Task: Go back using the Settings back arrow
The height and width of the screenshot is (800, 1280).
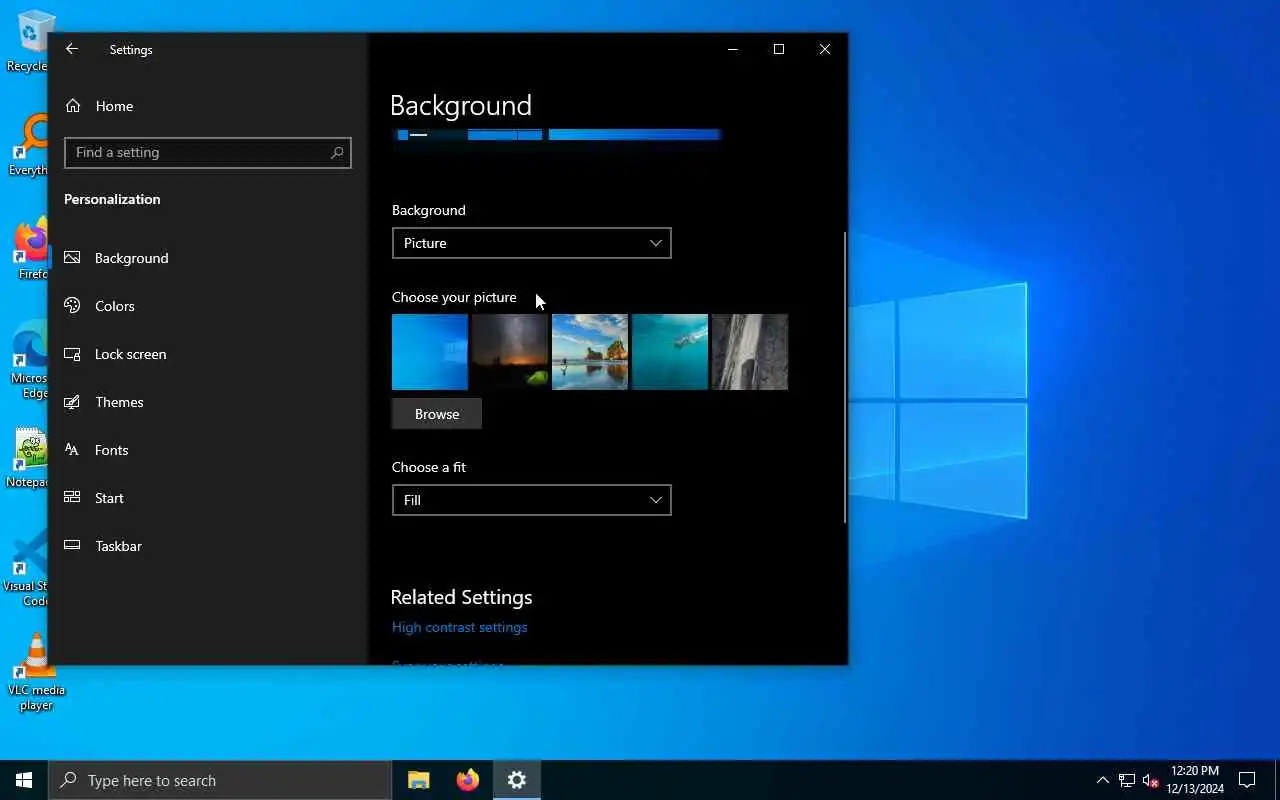Action: pyautogui.click(x=72, y=49)
